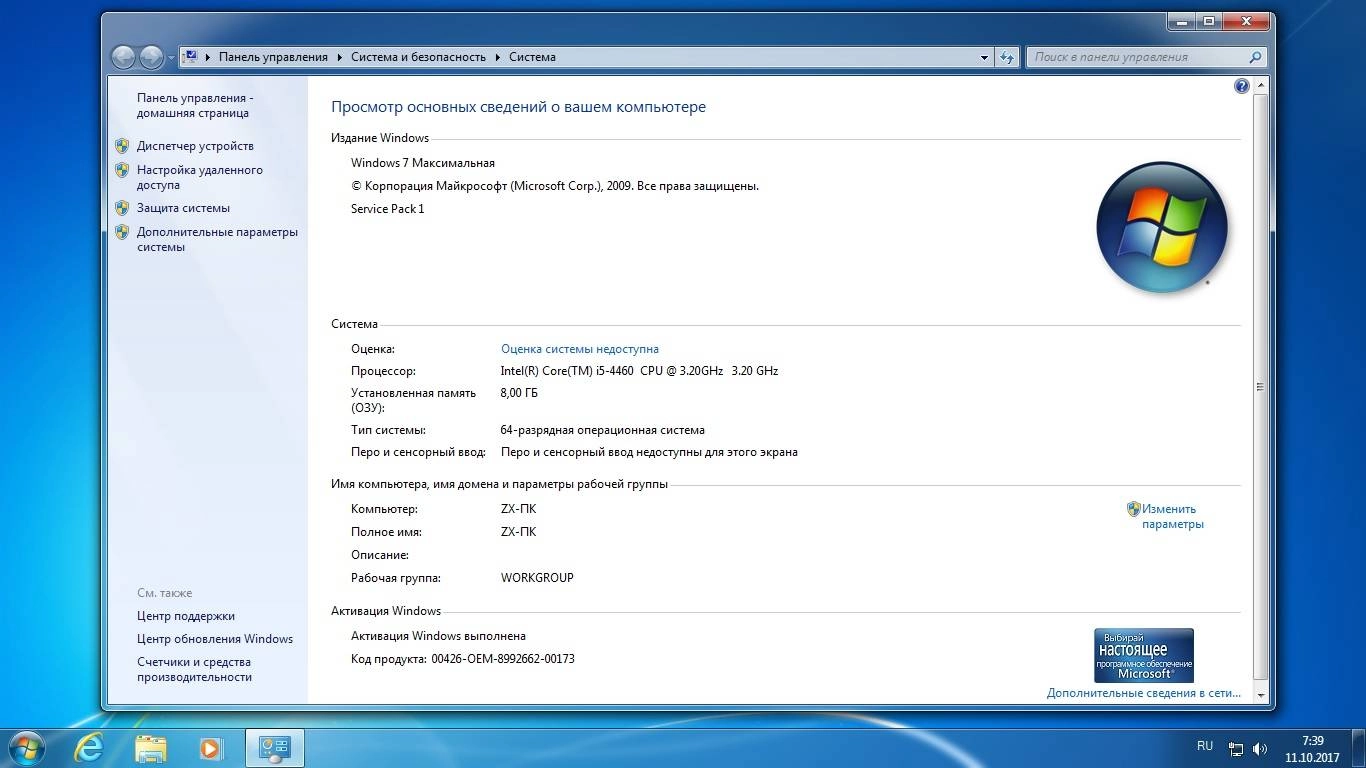
Task: Click the vertical scrollbar thumb
Action: [x=1260, y=387]
